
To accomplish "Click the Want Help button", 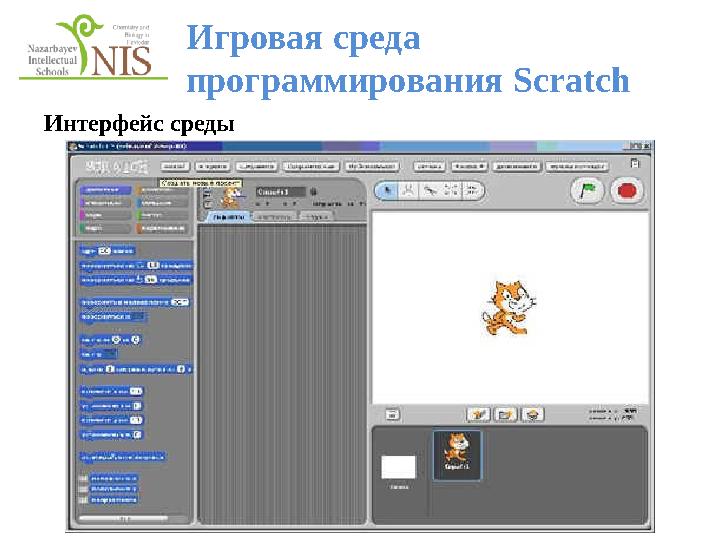I will [578, 166].
